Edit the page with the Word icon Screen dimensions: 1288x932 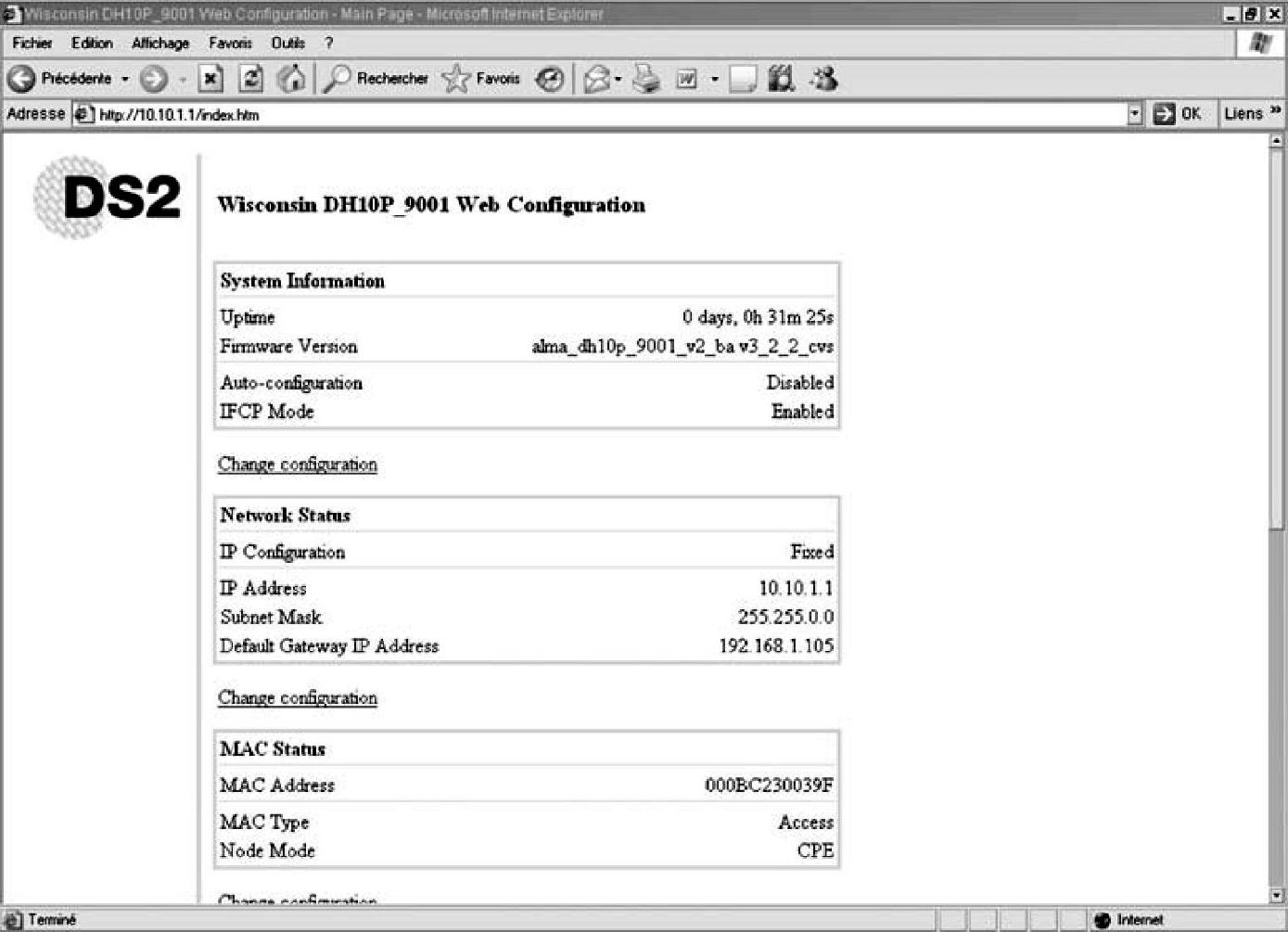point(687,79)
